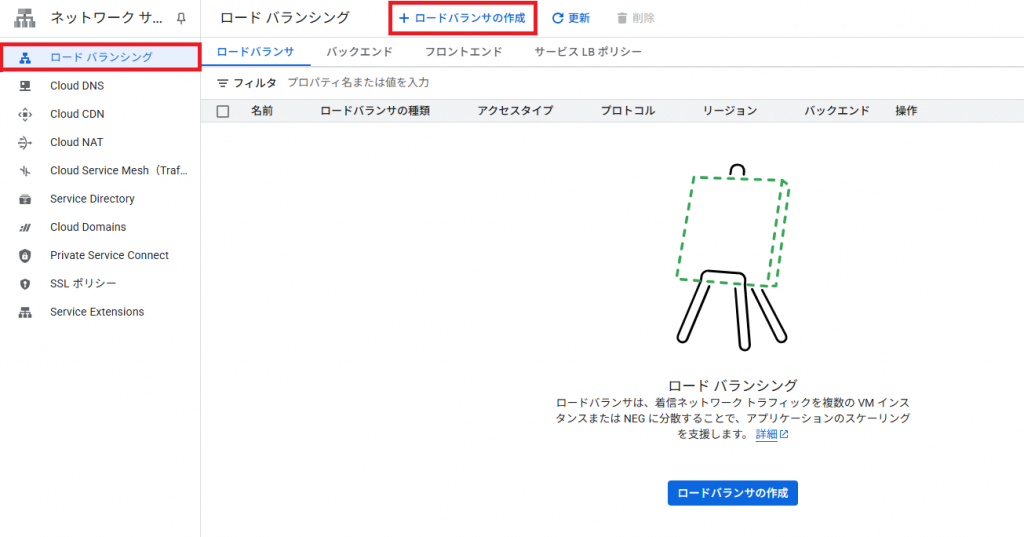The height and width of the screenshot is (537, 1024).
Task: Click the 名前 column header
Action: [x=262, y=111]
